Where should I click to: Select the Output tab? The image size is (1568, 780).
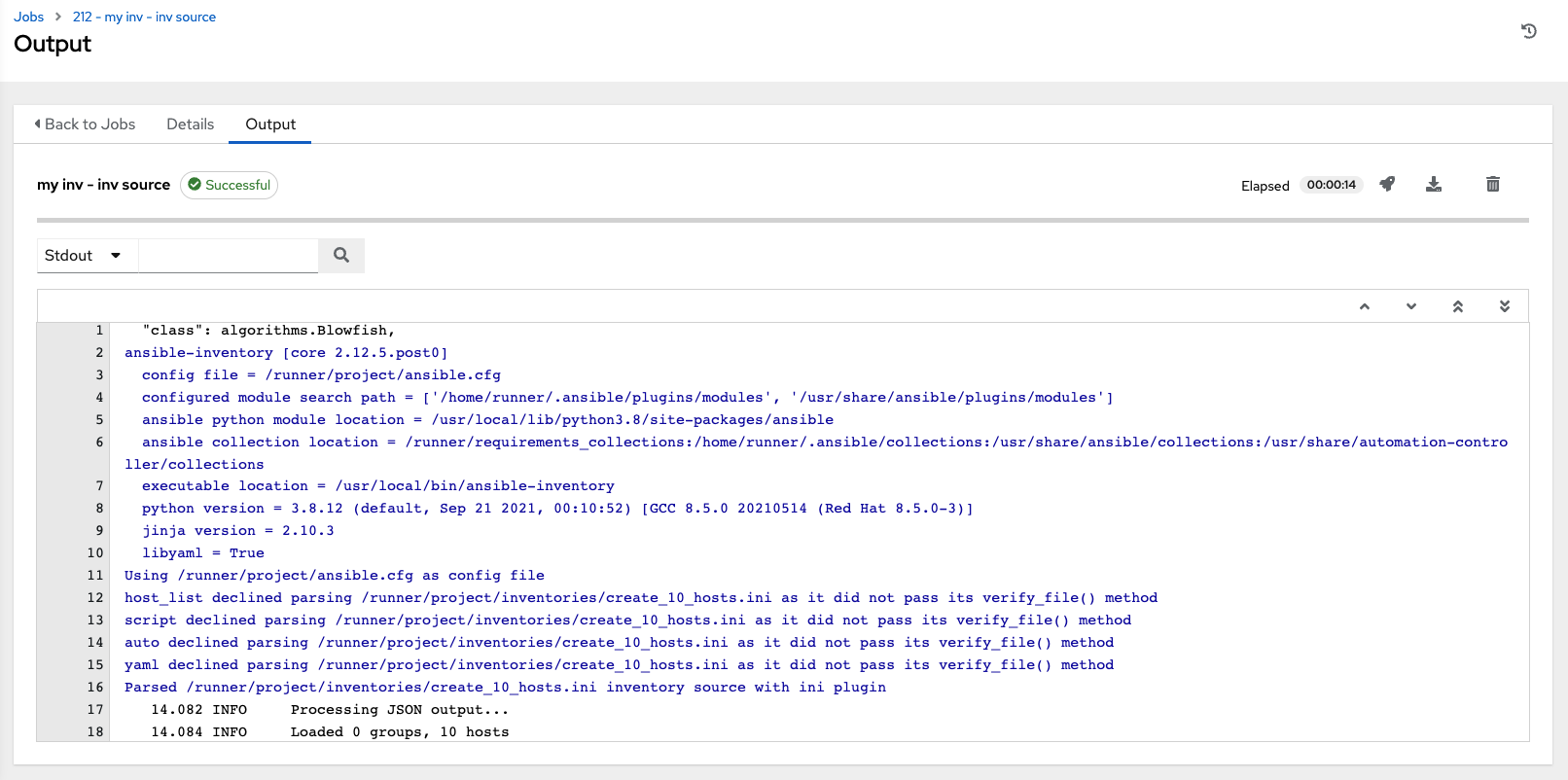pyautogui.click(x=270, y=124)
